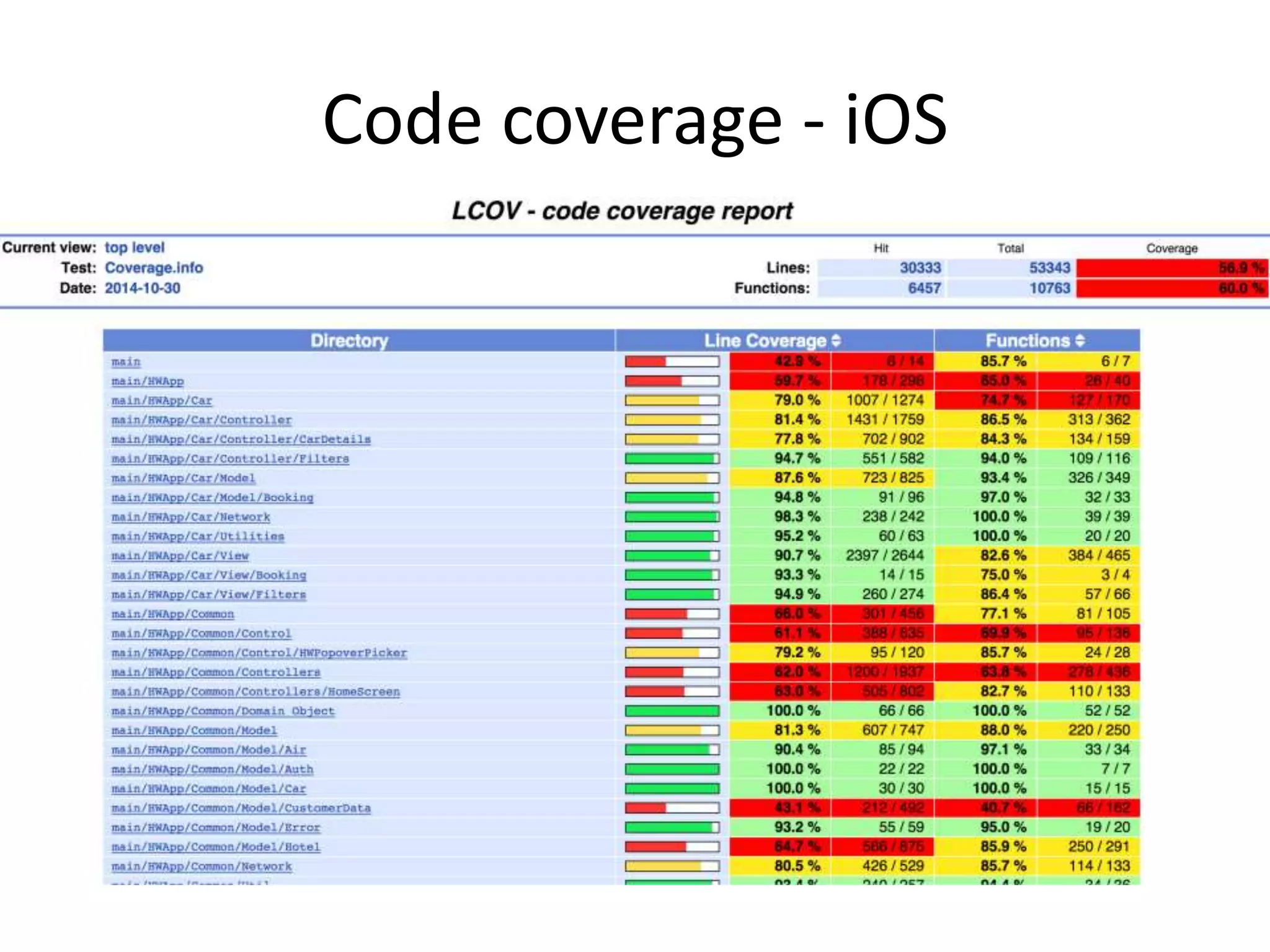This screenshot has height=952, width=1270.
Task: Click CustomerData row red coverage bar
Action: pos(672,808)
